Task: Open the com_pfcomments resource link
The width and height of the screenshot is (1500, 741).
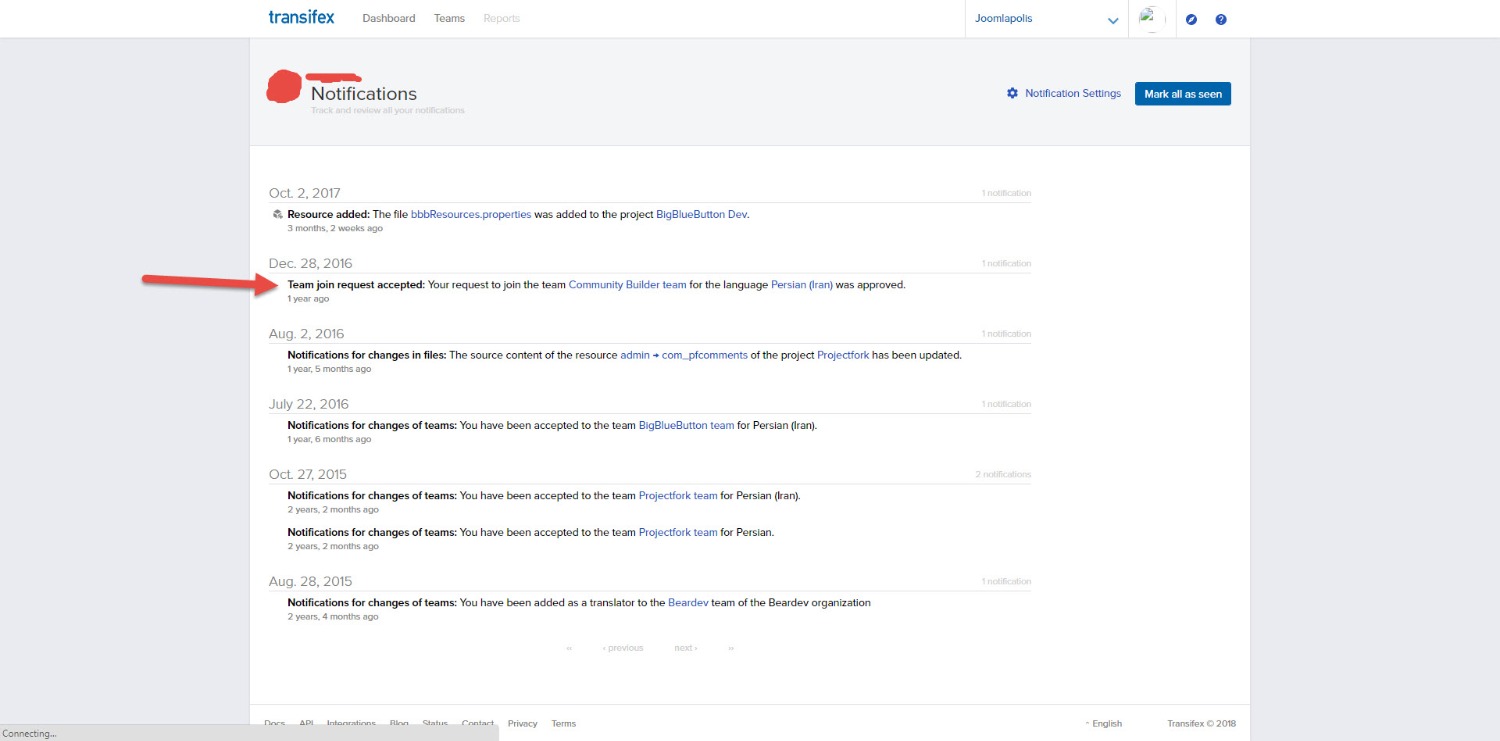Action: click(x=705, y=355)
